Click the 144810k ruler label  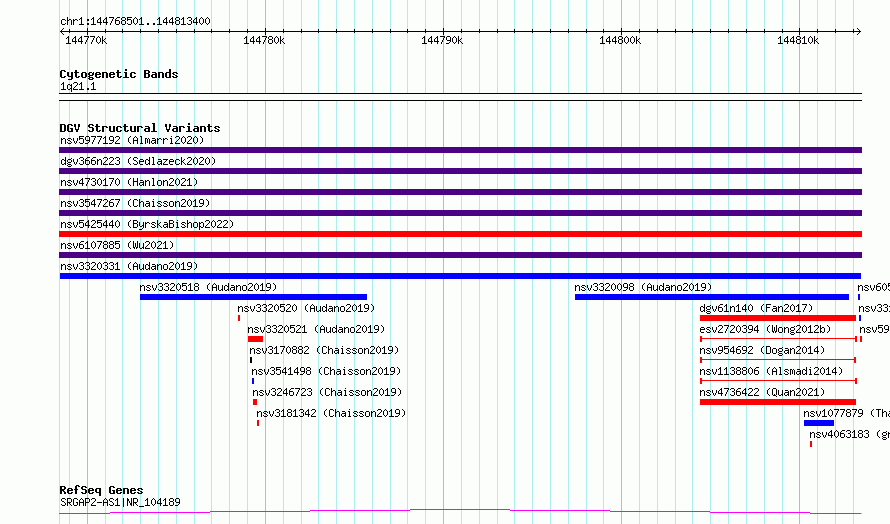click(798, 40)
